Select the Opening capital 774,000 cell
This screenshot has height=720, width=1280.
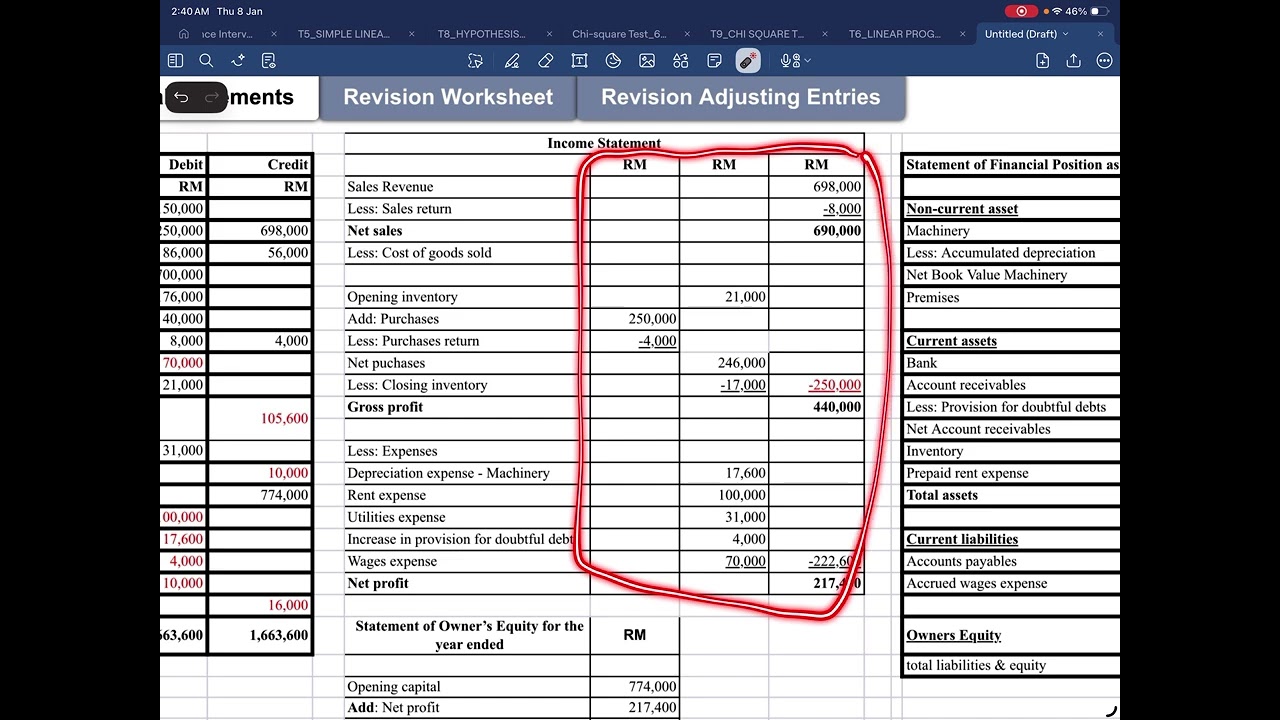pyautogui.click(x=635, y=687)
